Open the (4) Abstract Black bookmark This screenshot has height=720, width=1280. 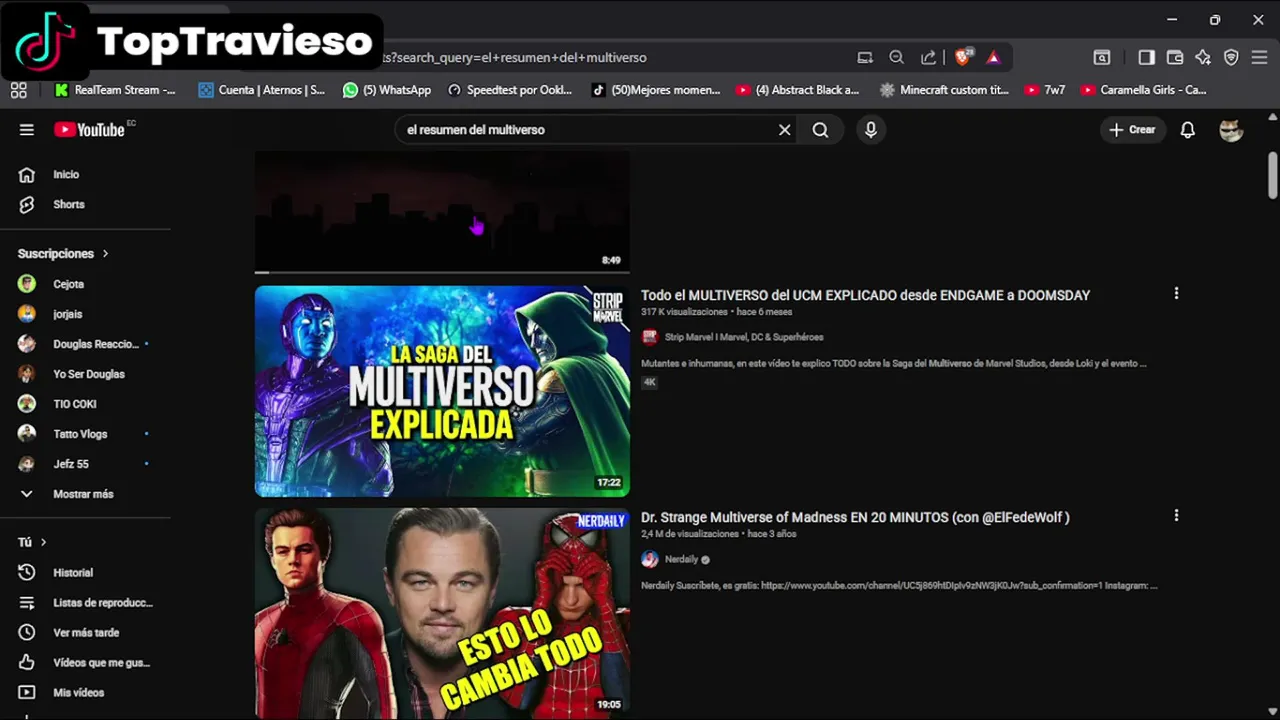pos(797,90)
